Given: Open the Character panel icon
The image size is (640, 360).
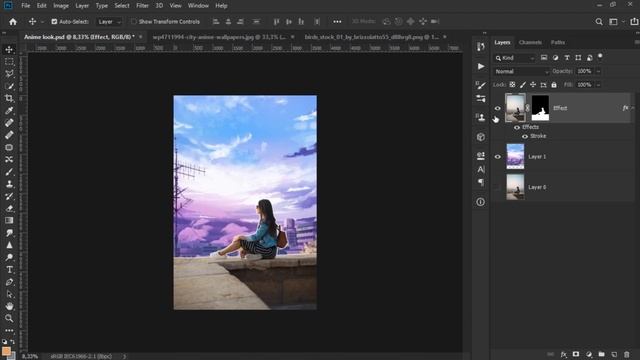Looking at the screenshot, I should pos(481,169).
